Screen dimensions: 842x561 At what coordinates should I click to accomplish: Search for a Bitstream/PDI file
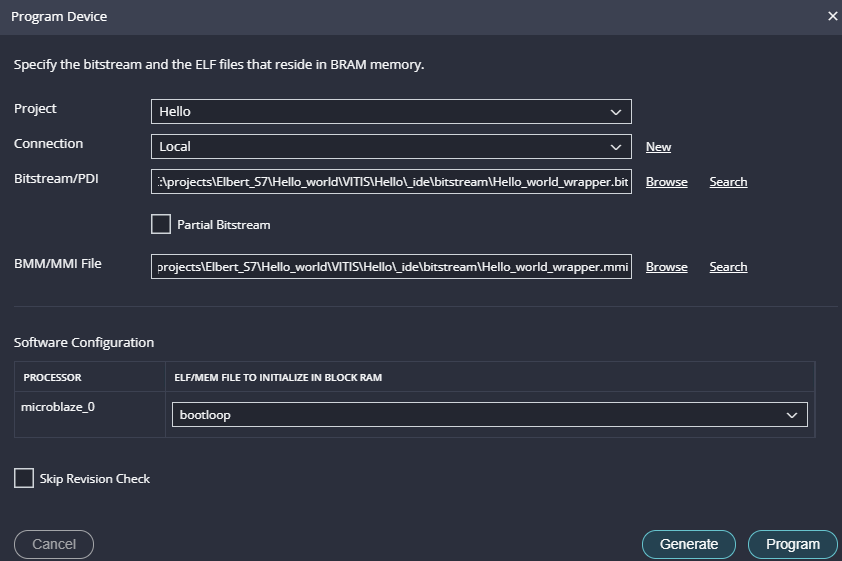(x=728, y=182)
